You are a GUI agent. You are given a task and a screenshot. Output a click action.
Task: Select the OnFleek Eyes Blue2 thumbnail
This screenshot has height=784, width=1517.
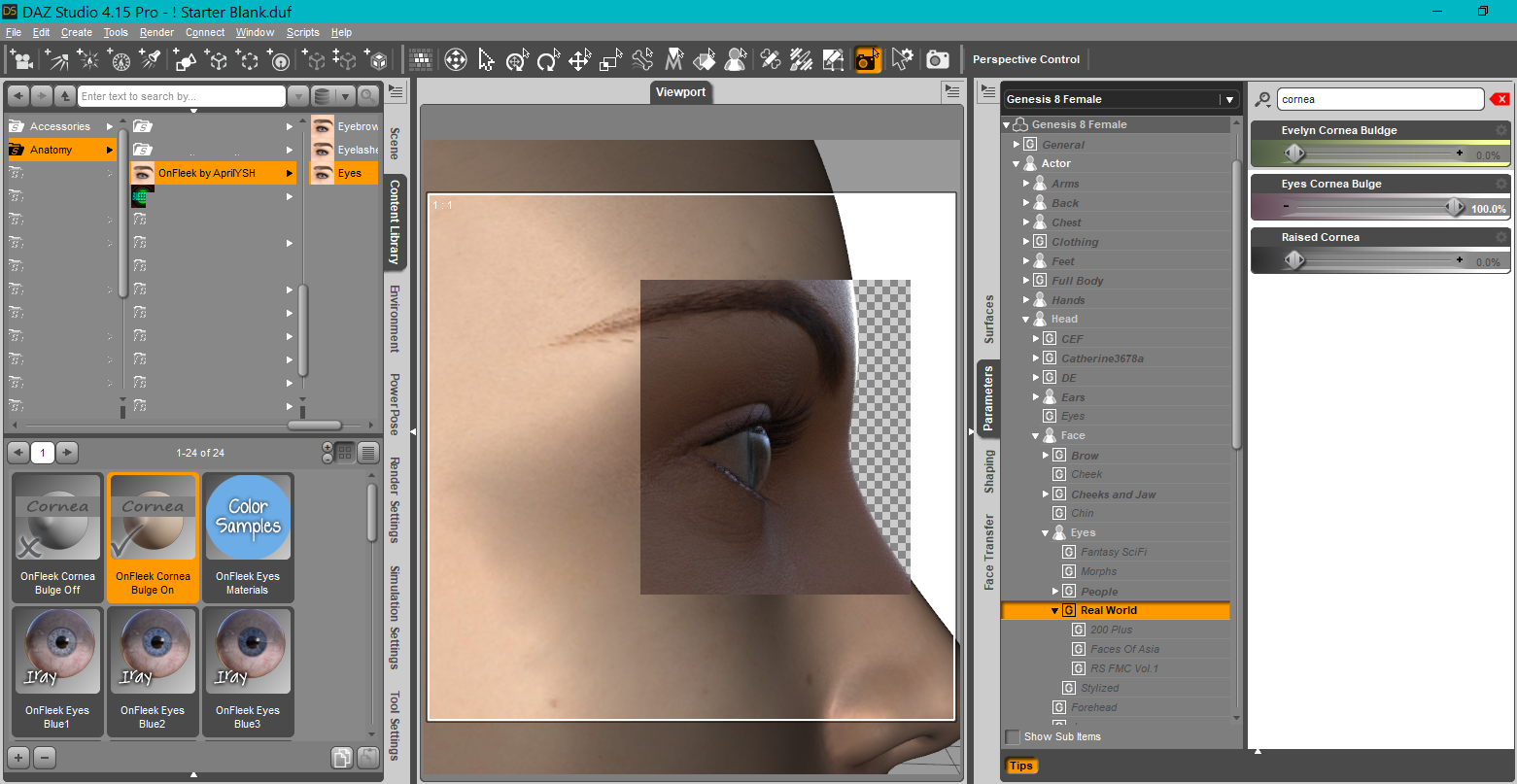[153, 671]
